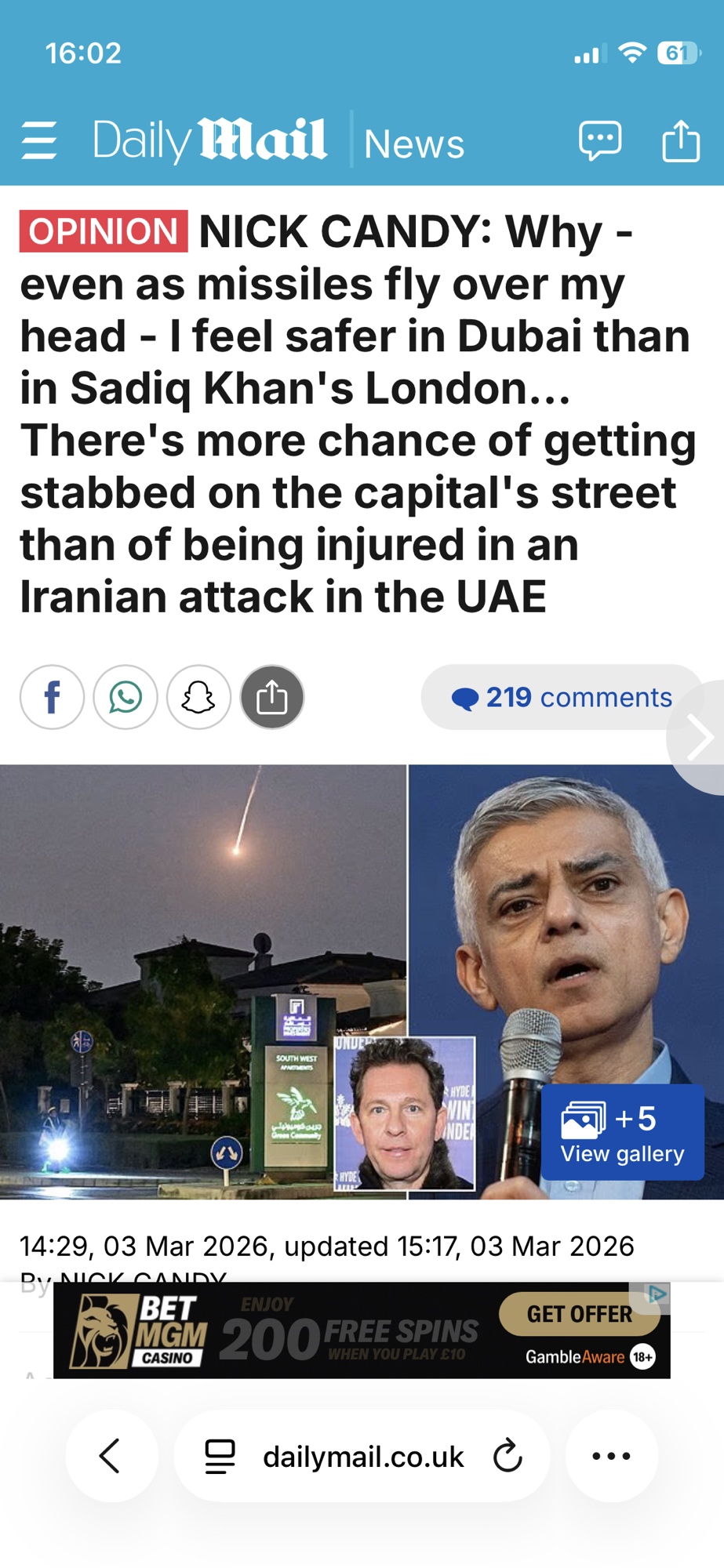Tap the missile over Dubai photo
This screenshot has width=724, height=1568.
[x=203, y=982]
